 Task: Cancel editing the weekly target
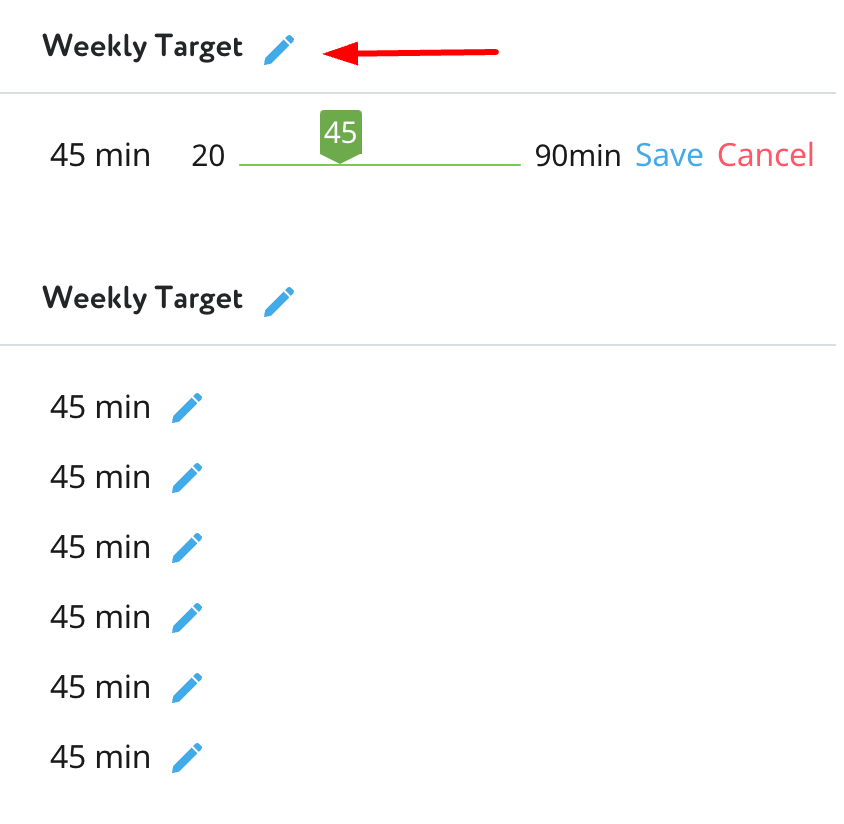point(766,155)
